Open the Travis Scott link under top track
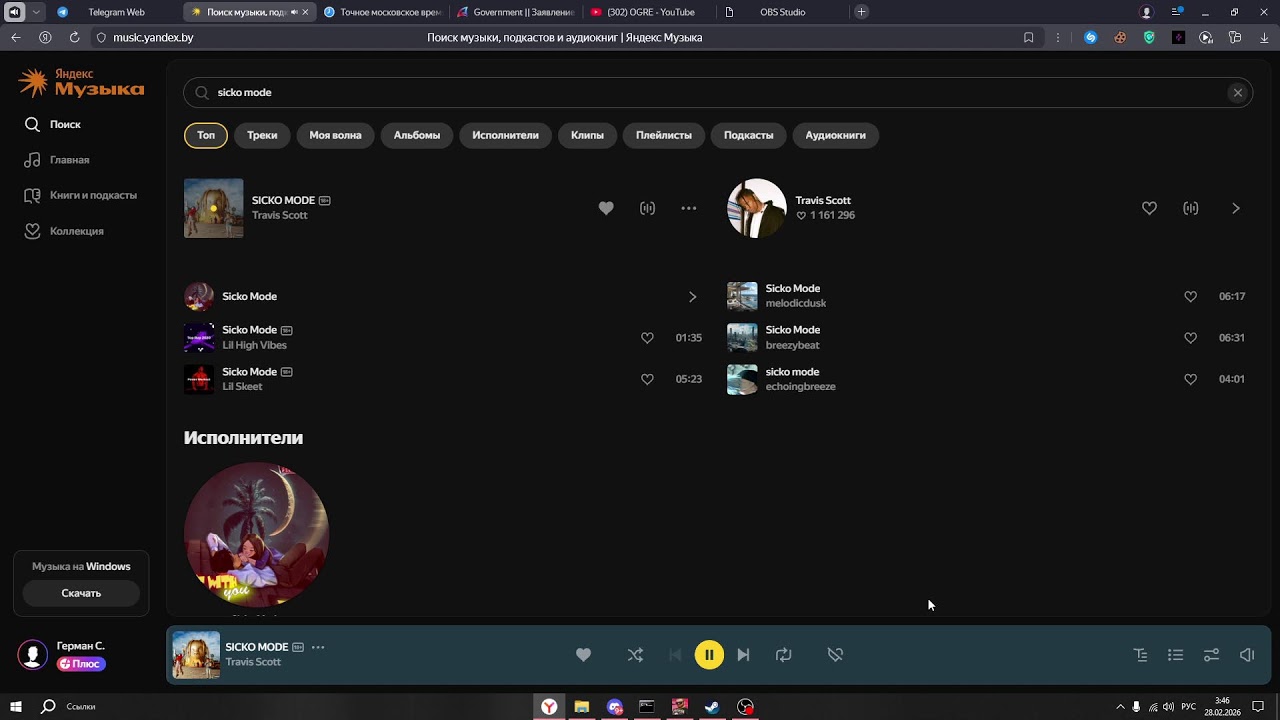 (x=280, y=216)
